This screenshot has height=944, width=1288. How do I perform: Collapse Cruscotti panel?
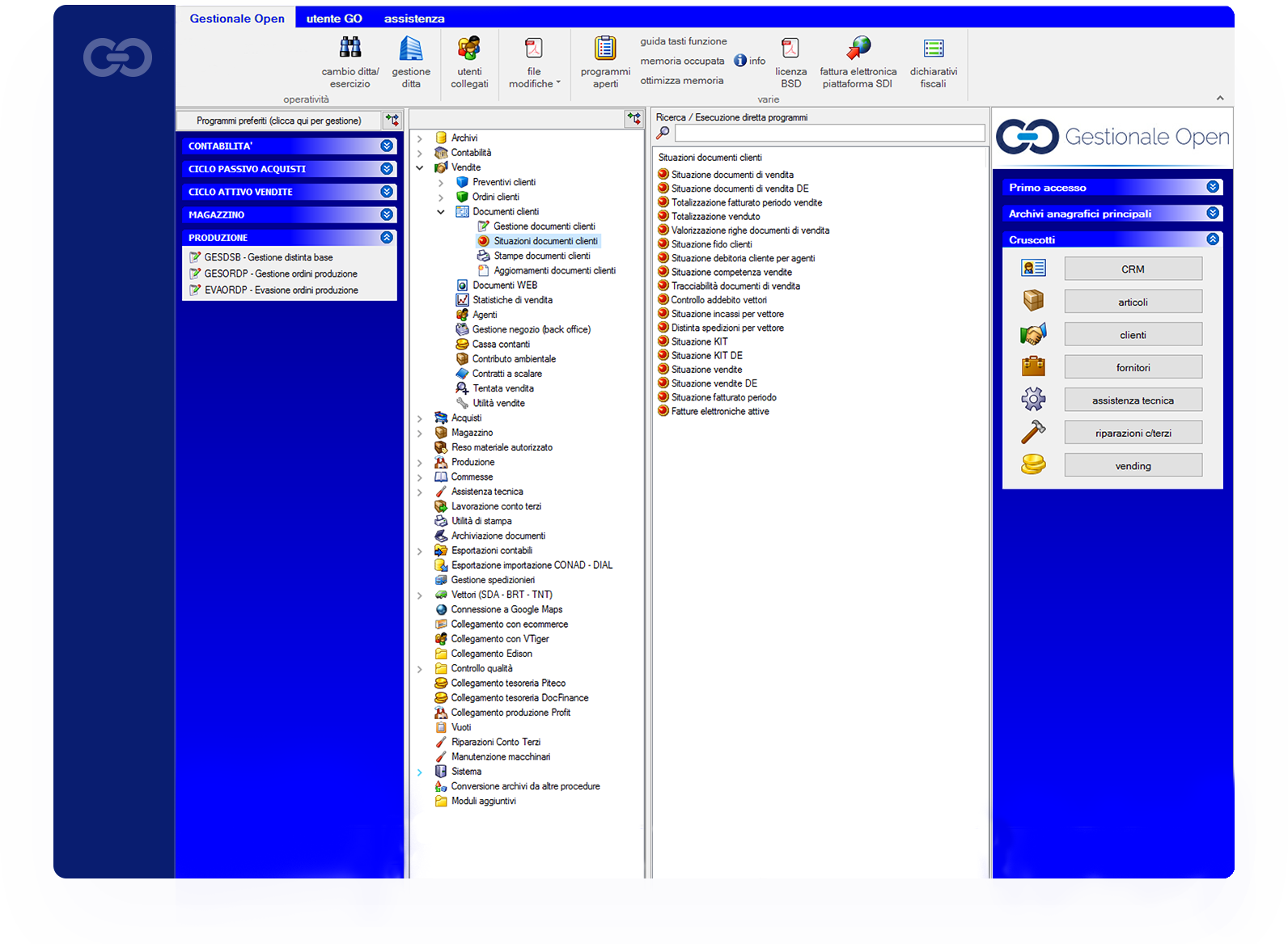tap(1213, 239)
